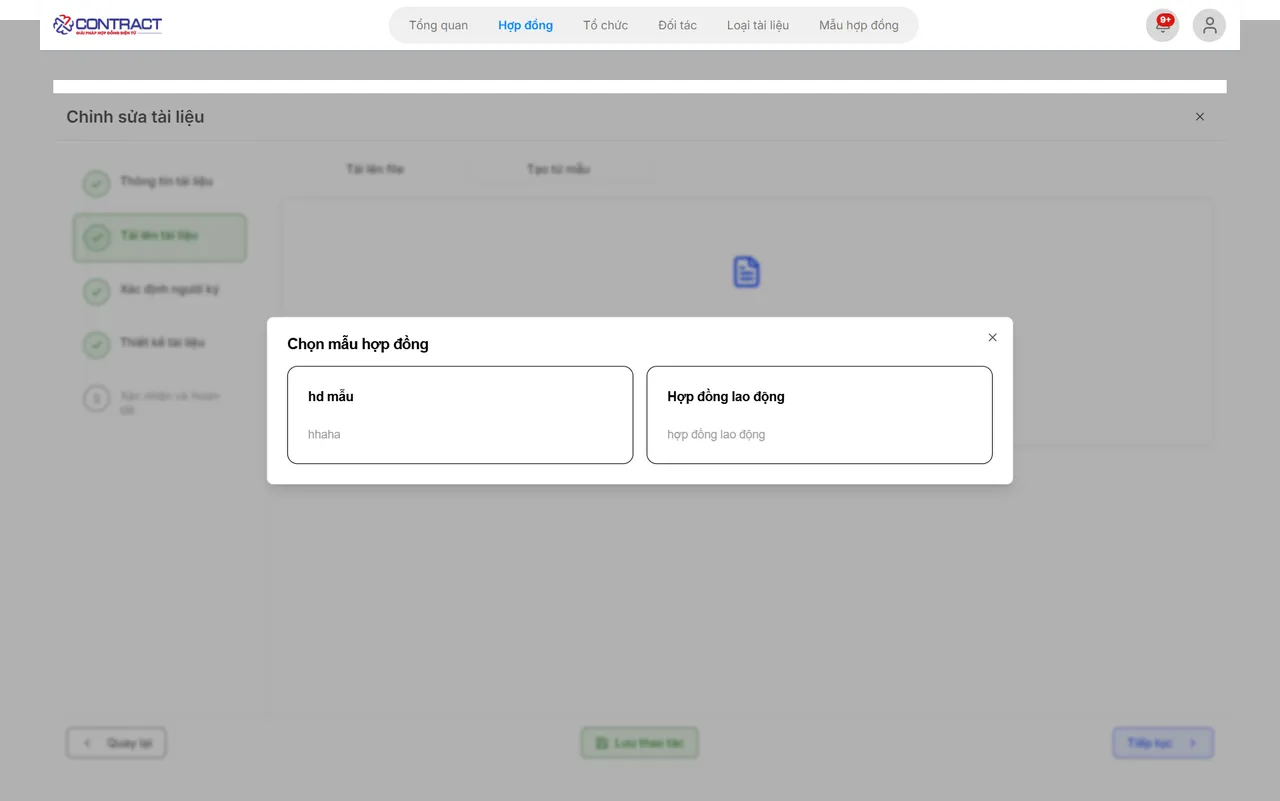Viewport: 1280px width, 801px height.
Task: Close the Chọn mẫu hợp đồng dialog
Action: point(992,338)
